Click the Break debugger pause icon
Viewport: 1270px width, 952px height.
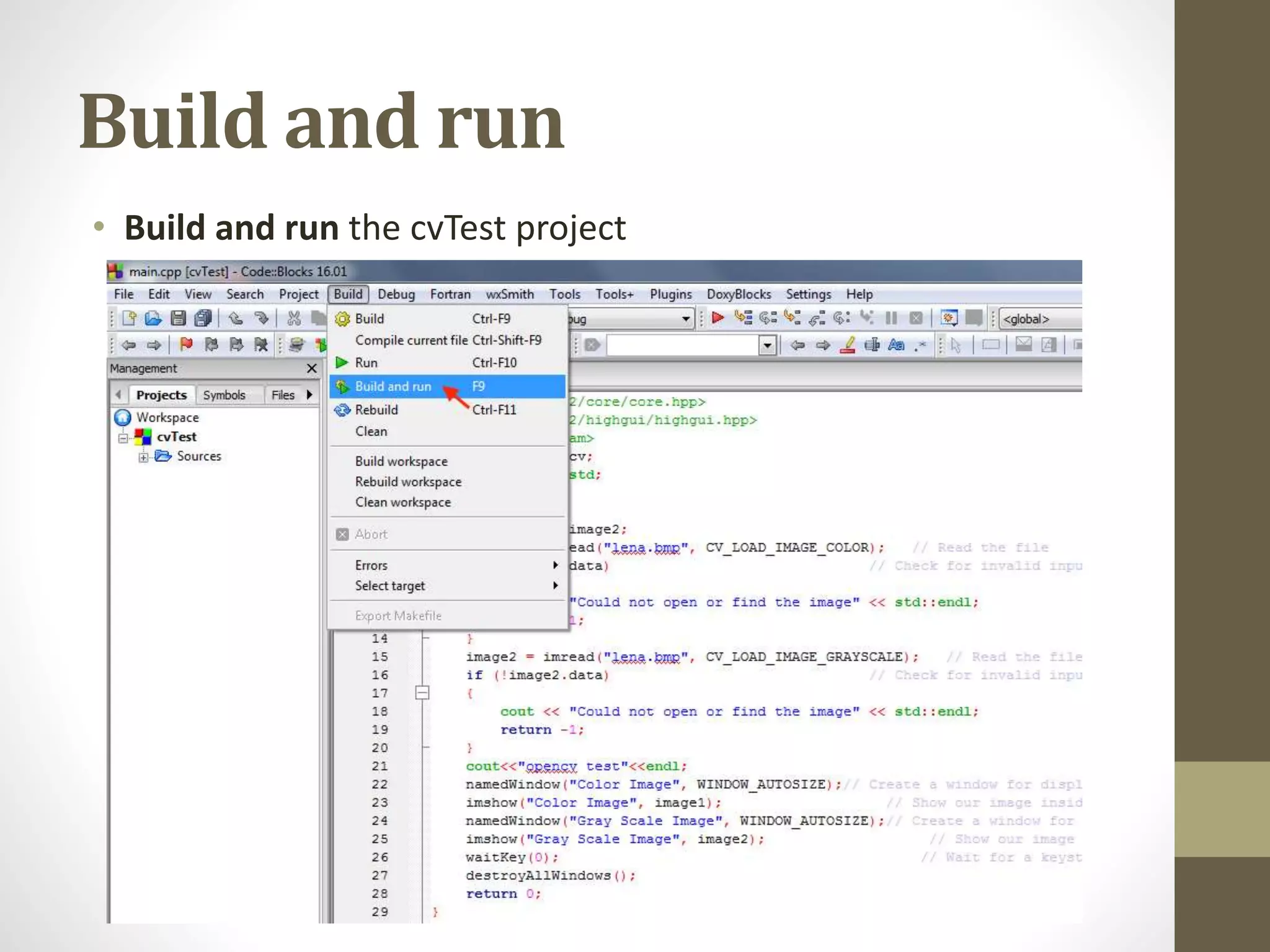tap(891, 318)
